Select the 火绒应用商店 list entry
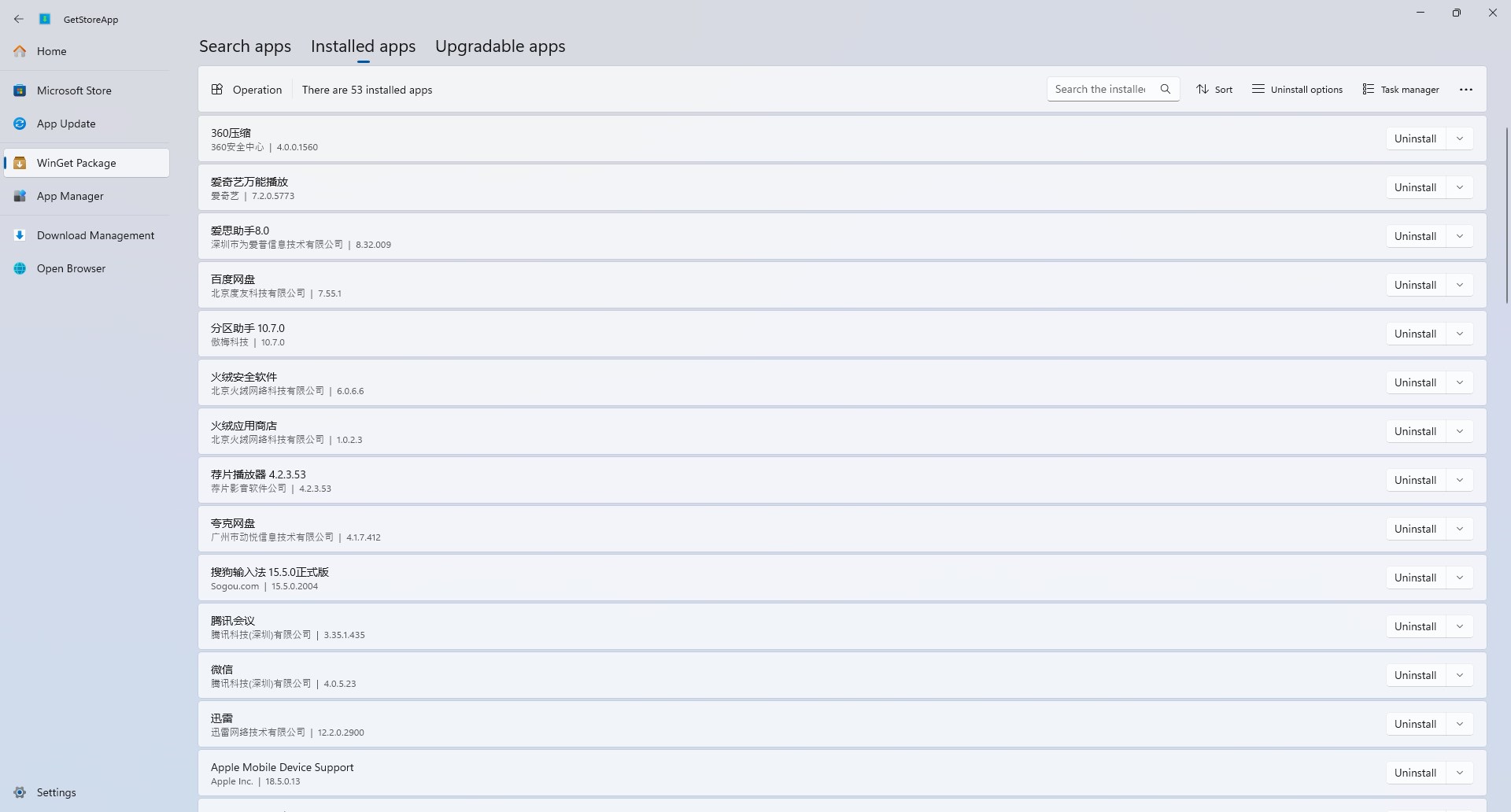The image size is (1511, 812). pos(842,432)
